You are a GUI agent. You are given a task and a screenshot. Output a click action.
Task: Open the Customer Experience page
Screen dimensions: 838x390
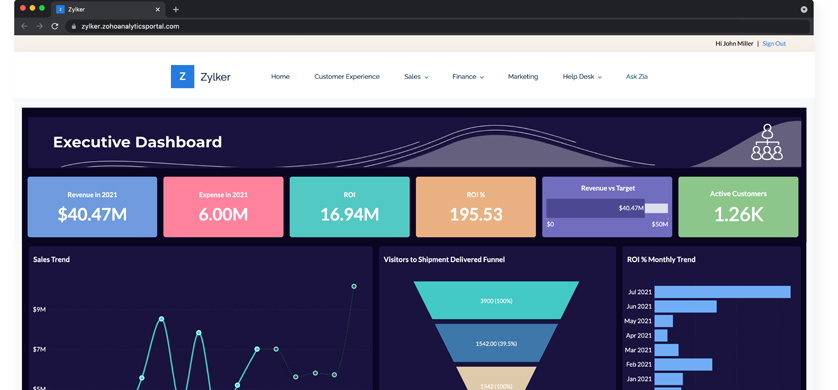pos(347,76)
